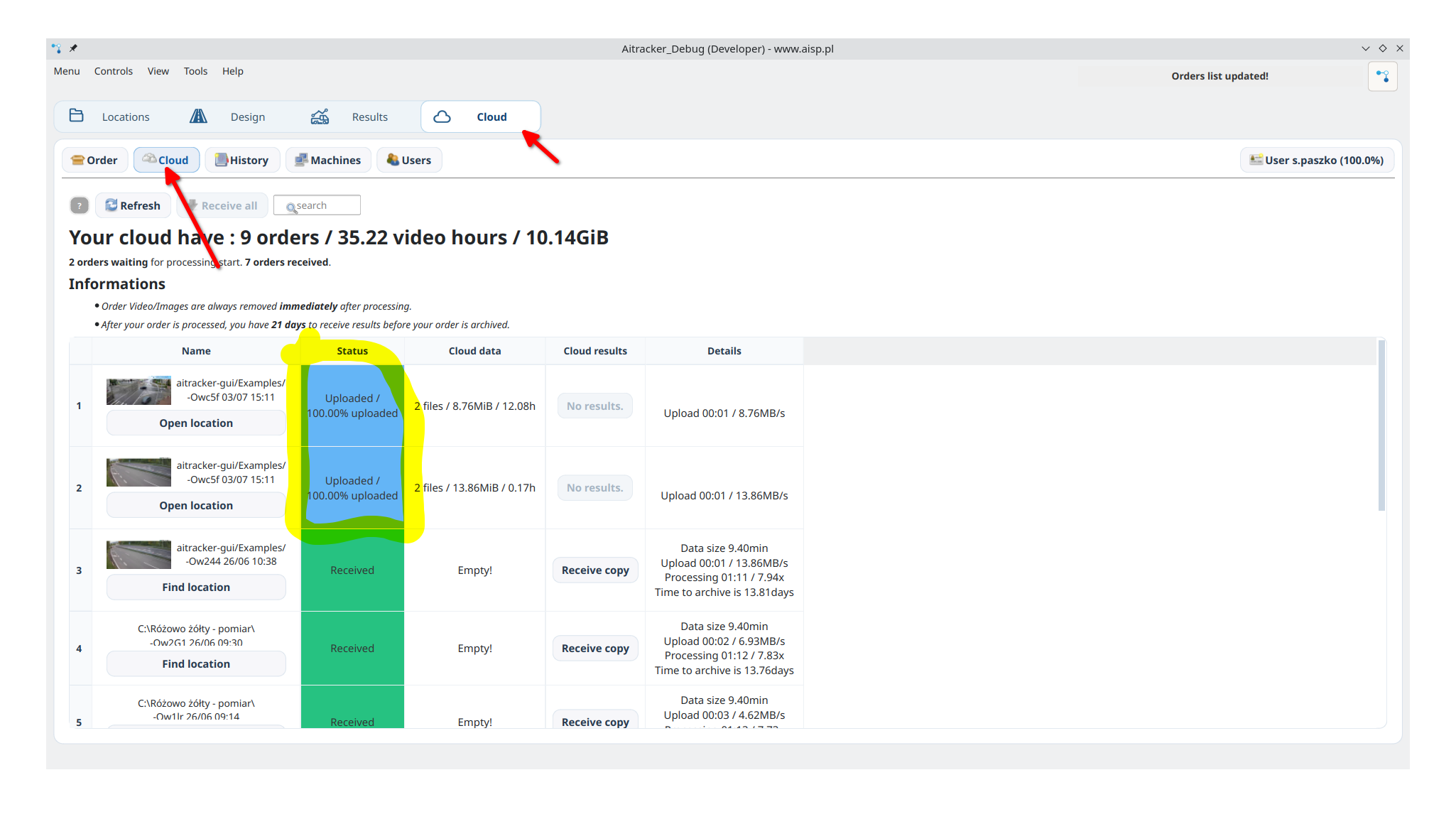Click the window title bar chevron down
This screenshot has height=824, width=1456.
[x=1365, y=48]
